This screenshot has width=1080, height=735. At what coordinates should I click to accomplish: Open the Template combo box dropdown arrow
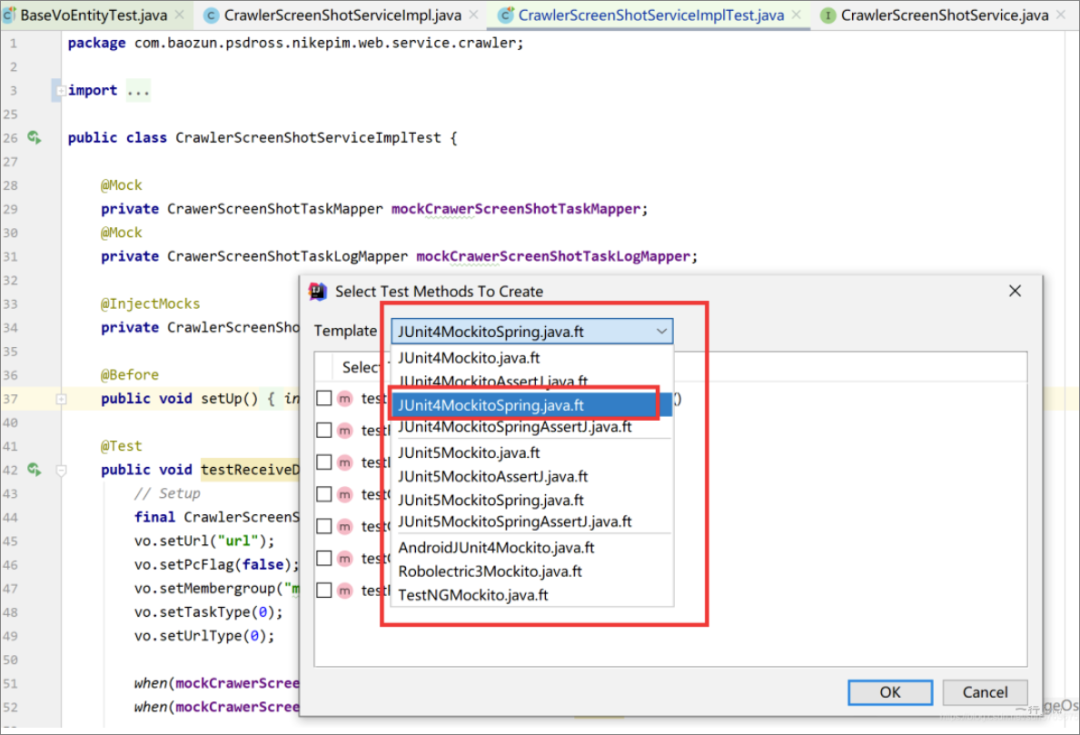click(661, 331)
